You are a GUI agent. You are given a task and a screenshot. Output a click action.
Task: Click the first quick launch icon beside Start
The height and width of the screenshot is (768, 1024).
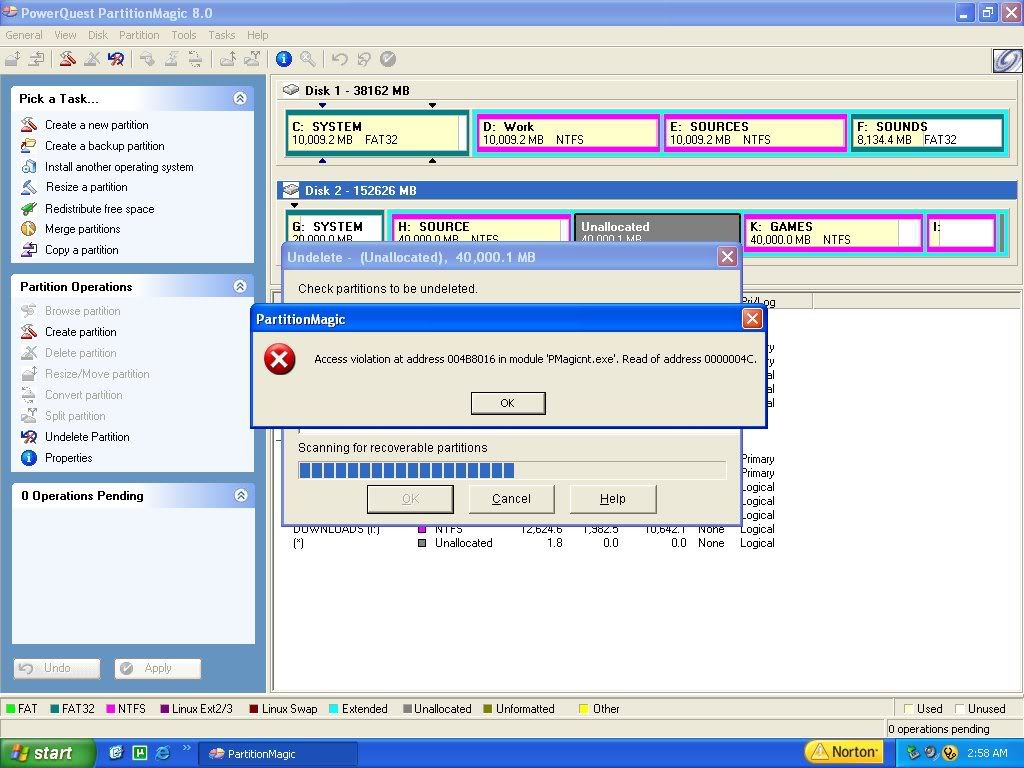[116, 753]
